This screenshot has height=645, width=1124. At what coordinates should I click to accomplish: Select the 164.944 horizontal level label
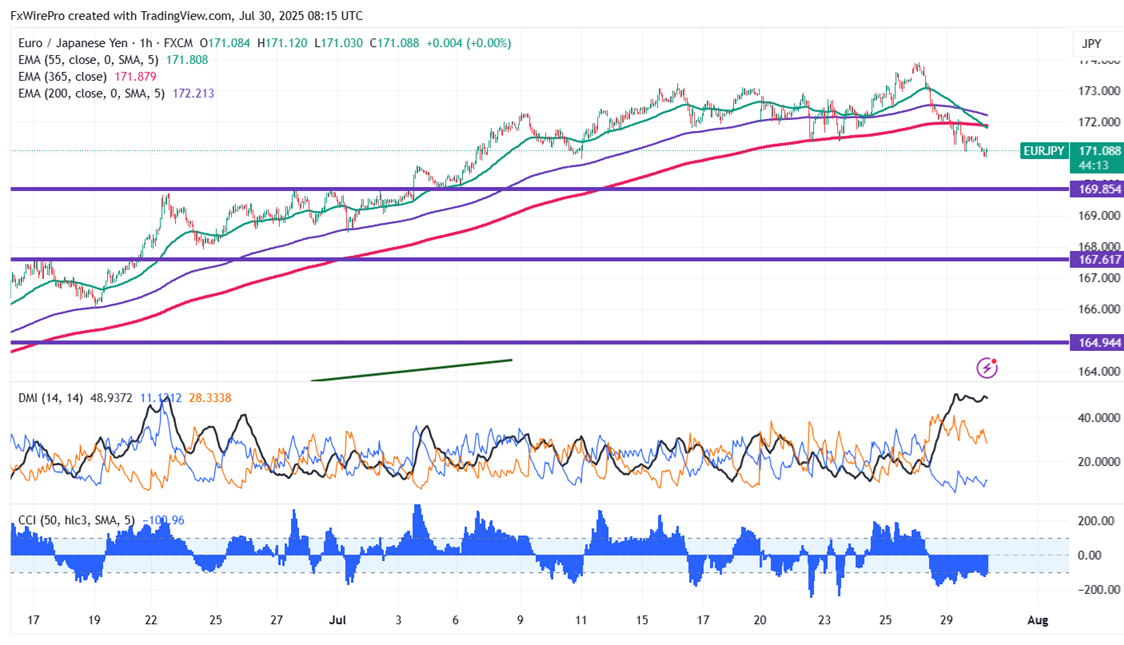click(x=1097, y=343)
